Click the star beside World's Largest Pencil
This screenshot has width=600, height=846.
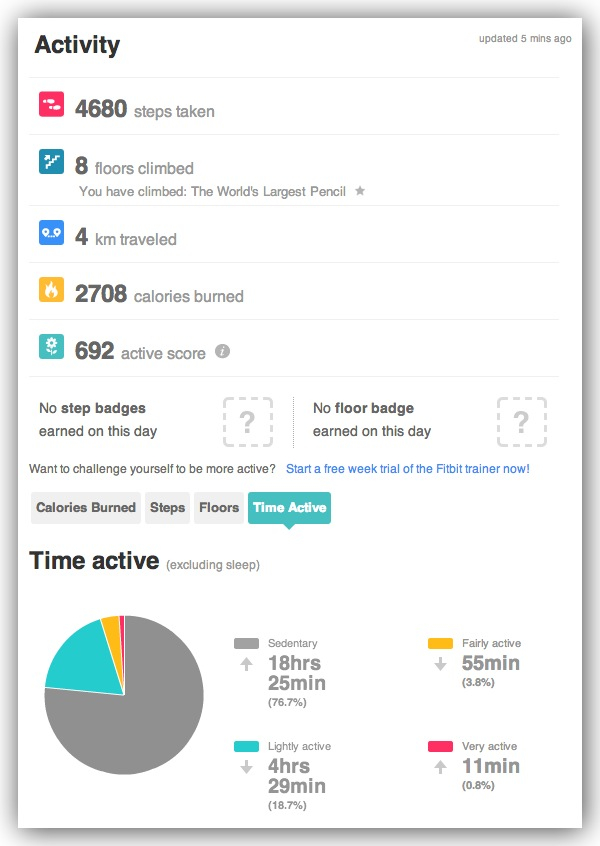pos(360,190)
